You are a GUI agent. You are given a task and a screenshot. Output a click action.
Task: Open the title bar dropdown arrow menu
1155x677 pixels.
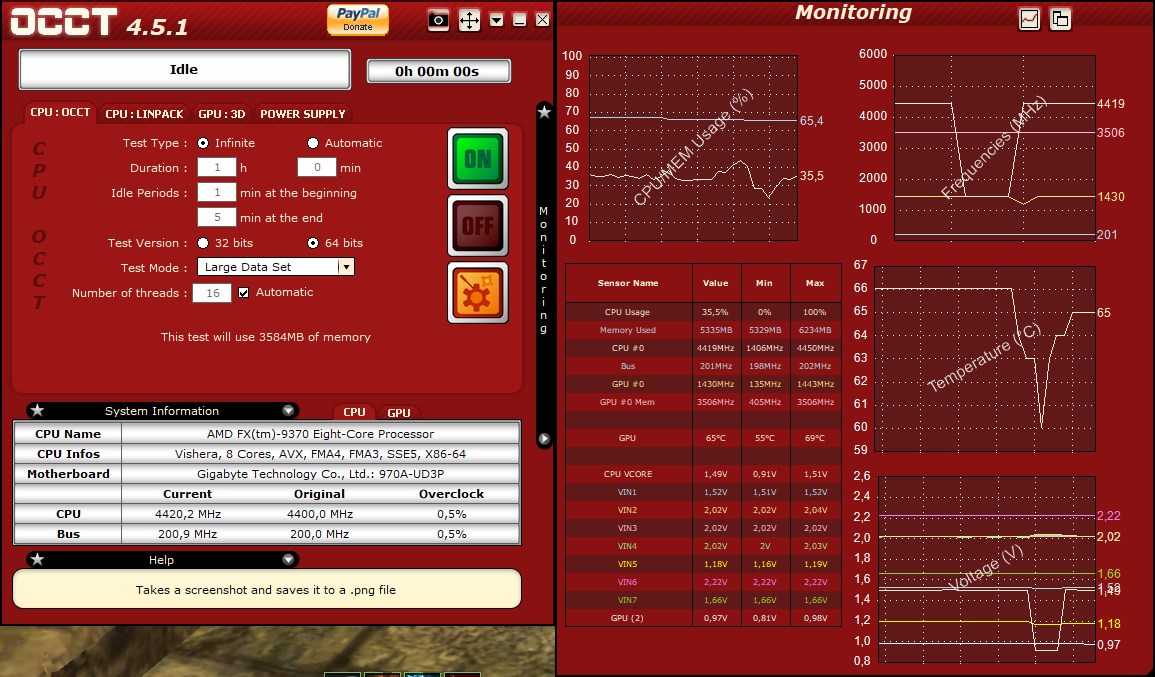tap(497, 20)
